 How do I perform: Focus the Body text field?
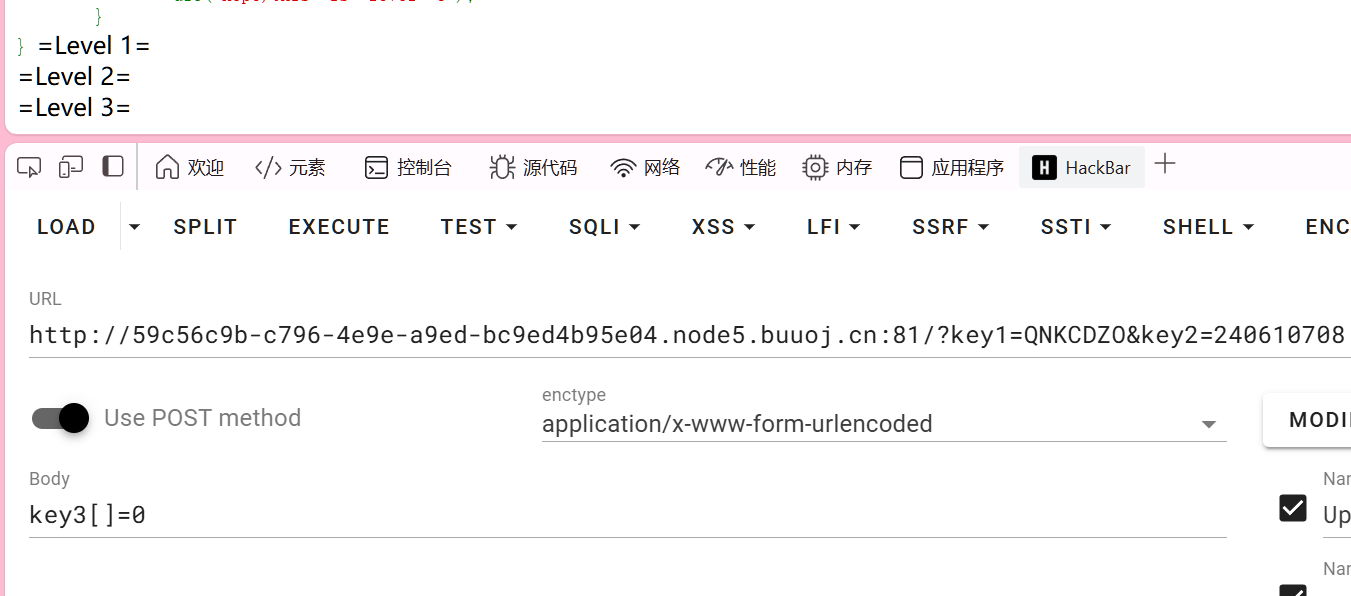[620, 516]
